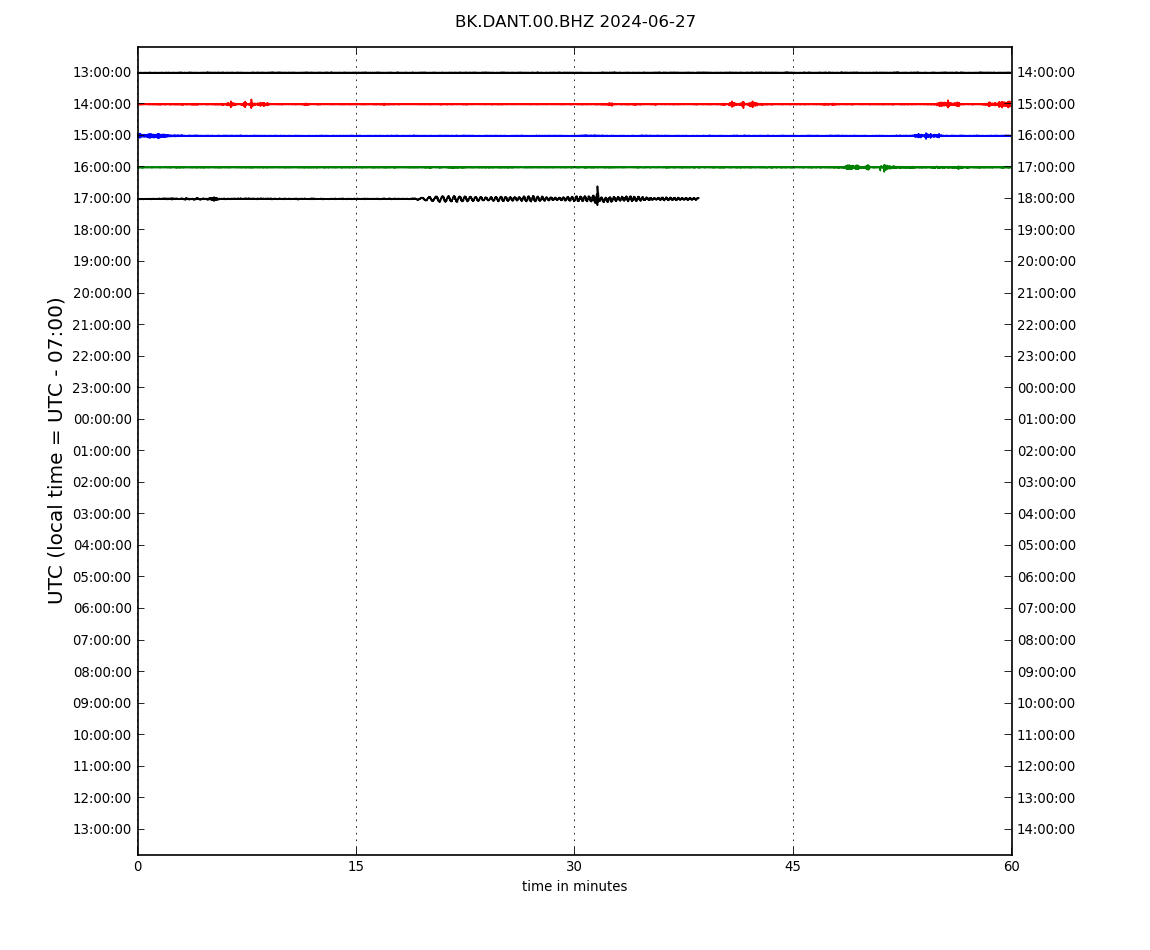Image resolution: width=1150 pixels, height=950 pixels.
Task: Click the tall spike on the 17:00 trace
Action: [597, 196]
